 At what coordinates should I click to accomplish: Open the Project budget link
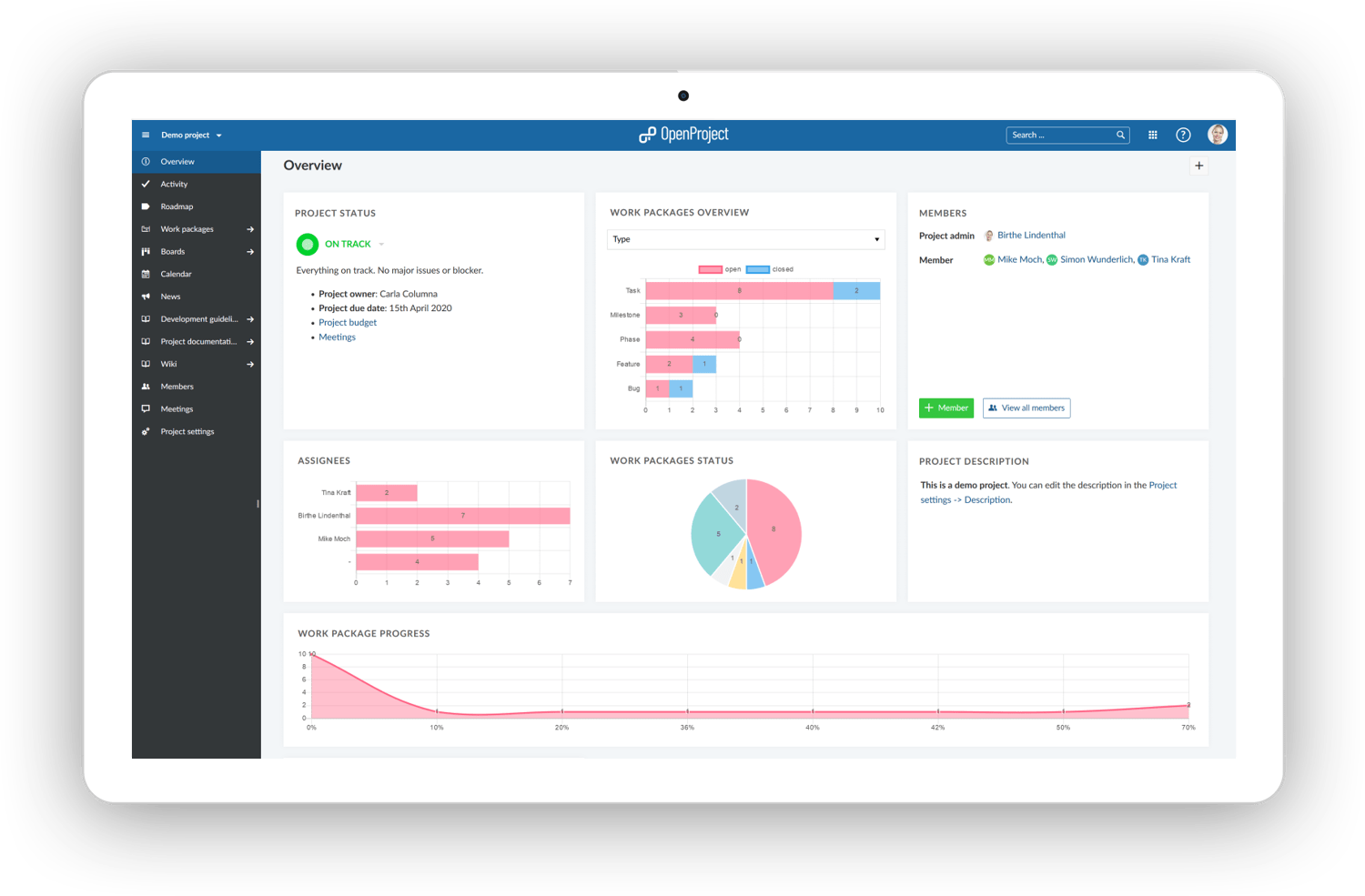(348, 322)
